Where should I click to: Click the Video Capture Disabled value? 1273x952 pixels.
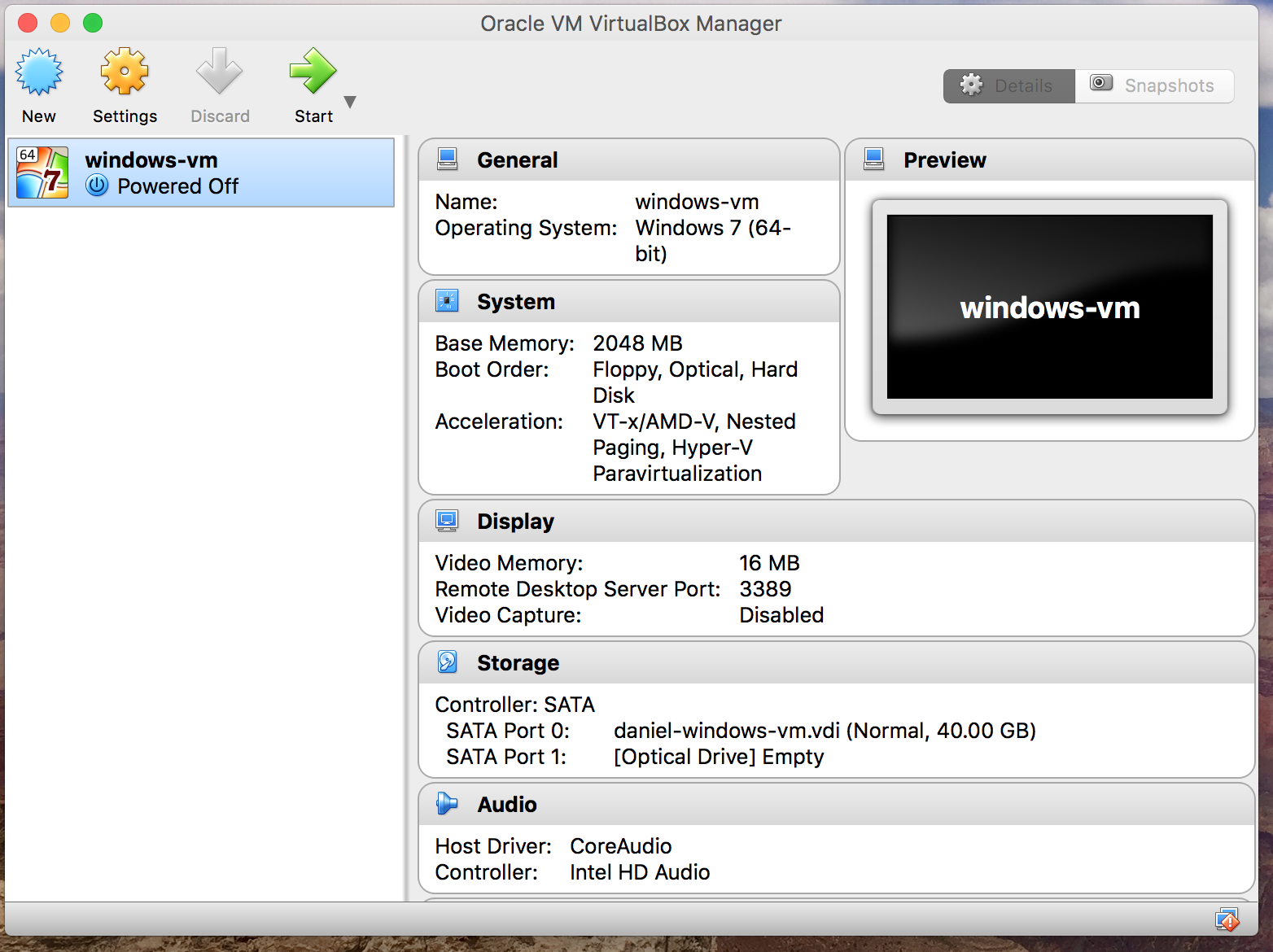(781, 615)
